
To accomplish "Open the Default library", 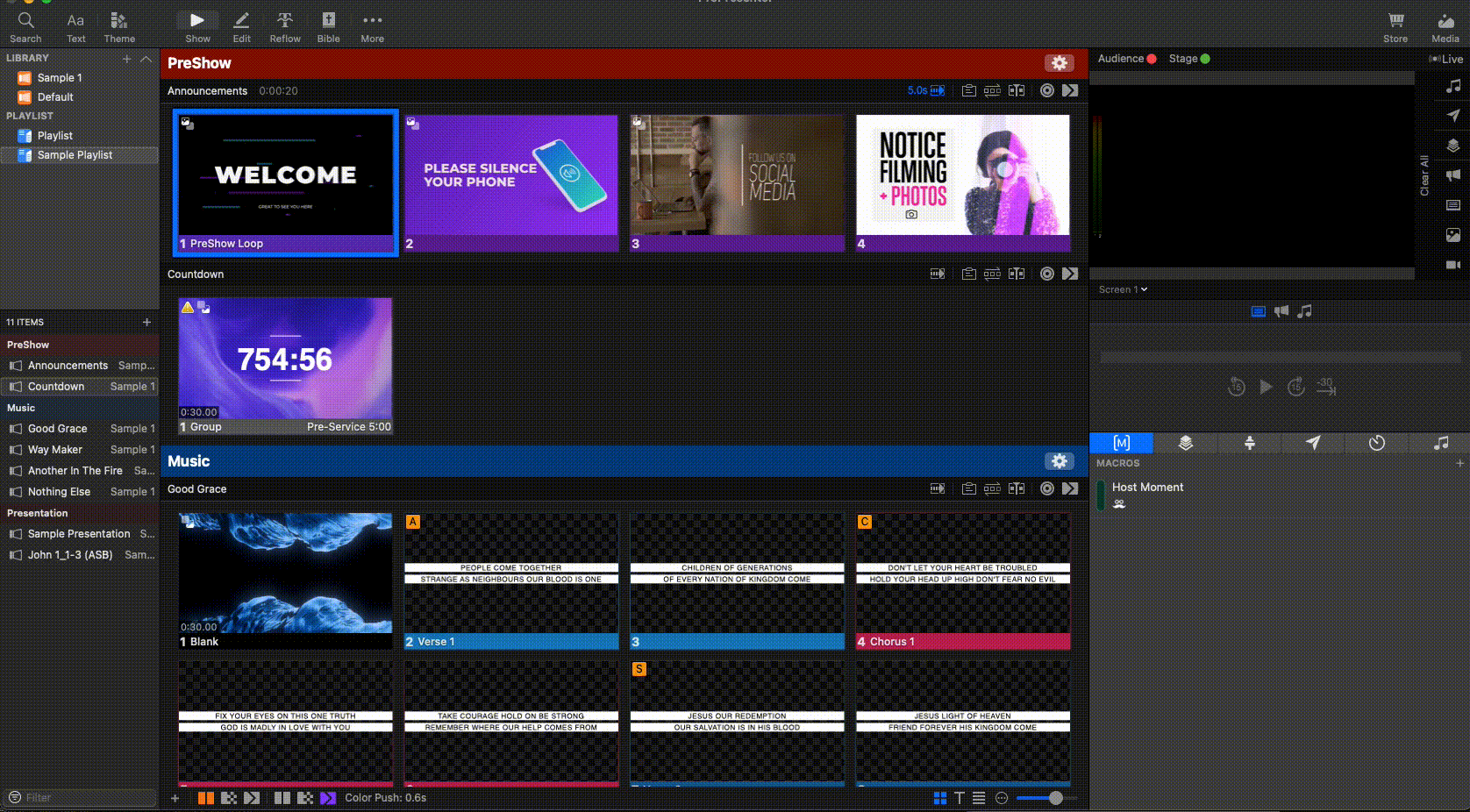I will [55, 97].
